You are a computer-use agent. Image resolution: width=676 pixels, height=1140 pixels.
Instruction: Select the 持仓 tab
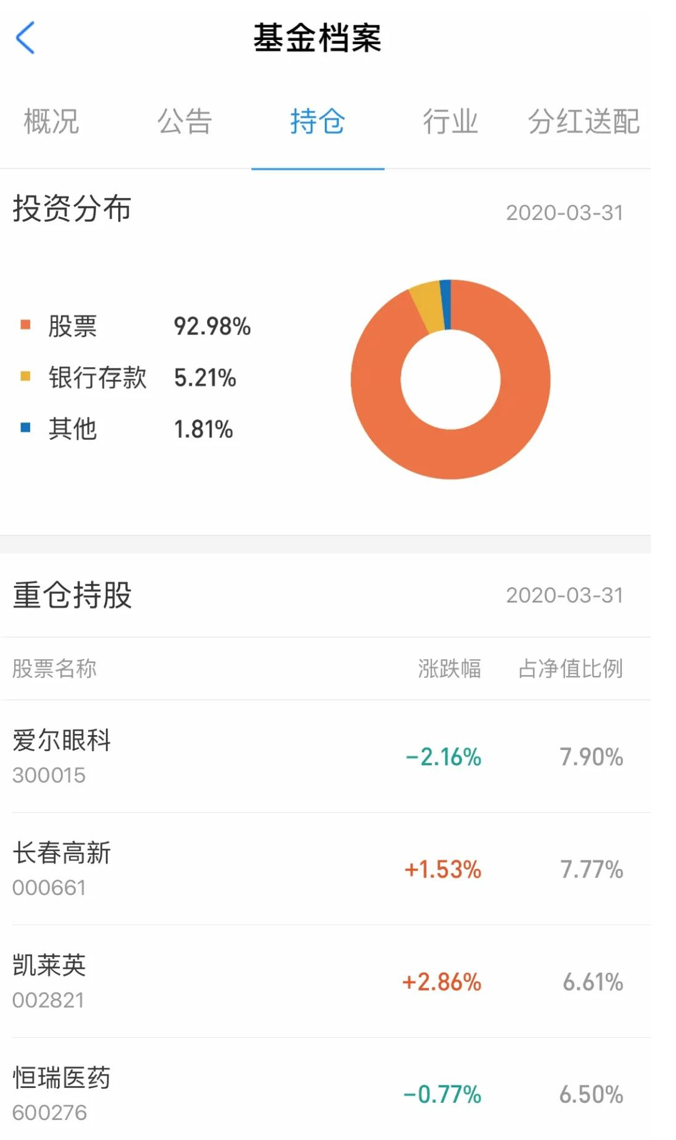click(318, 121)
